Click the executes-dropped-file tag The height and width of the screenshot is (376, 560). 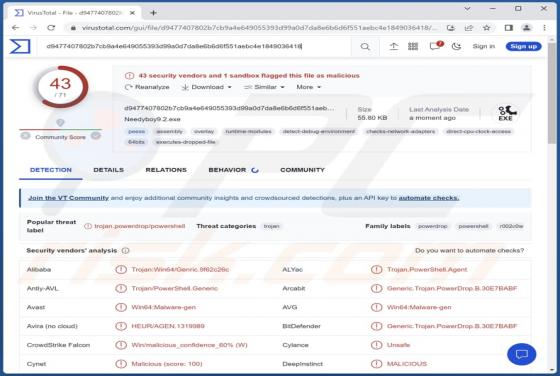point(185,142)
